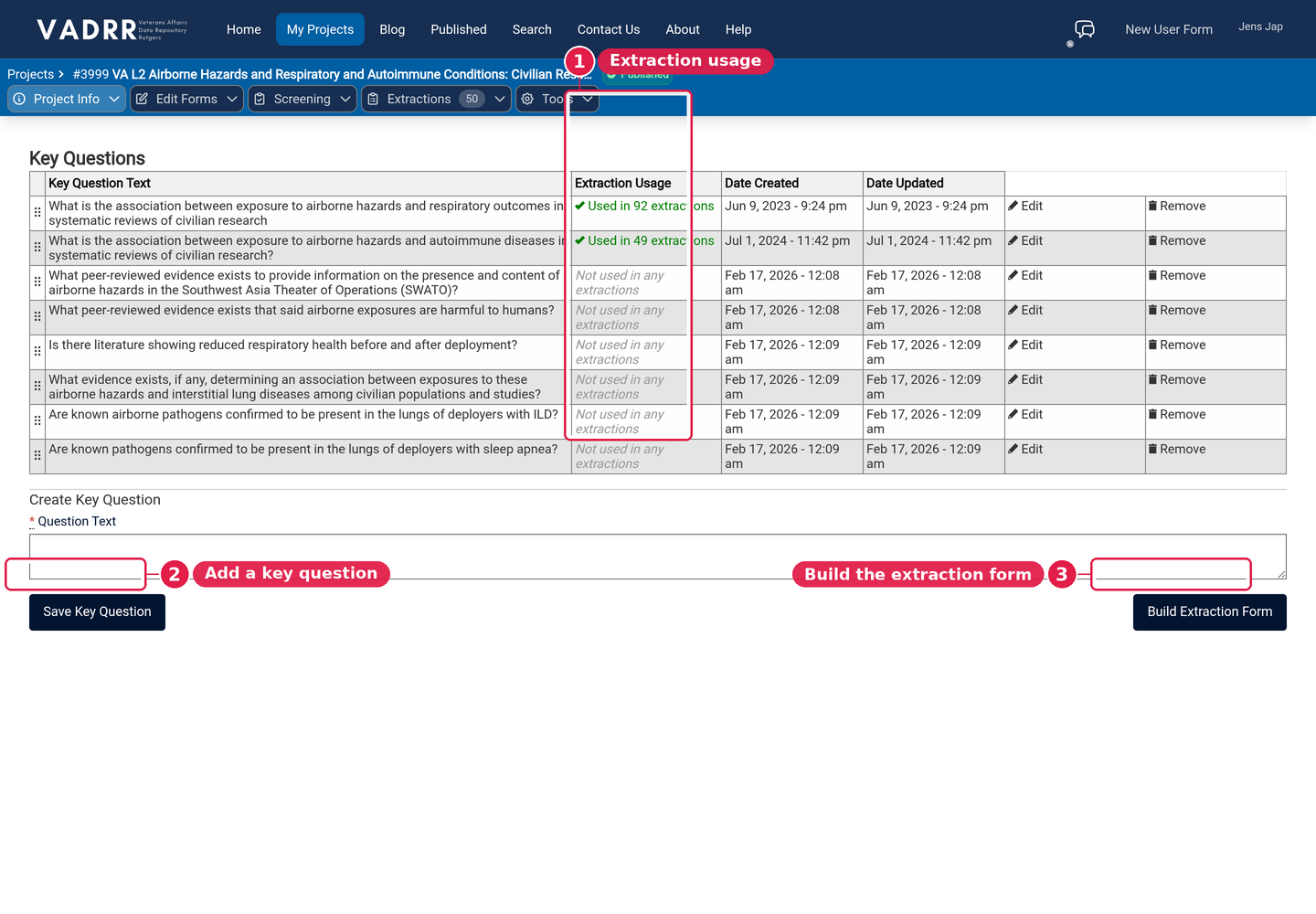Expand the Screening dropdown chevron
The height and width of the screenshot is (914, 1316).
pos(345,99)
